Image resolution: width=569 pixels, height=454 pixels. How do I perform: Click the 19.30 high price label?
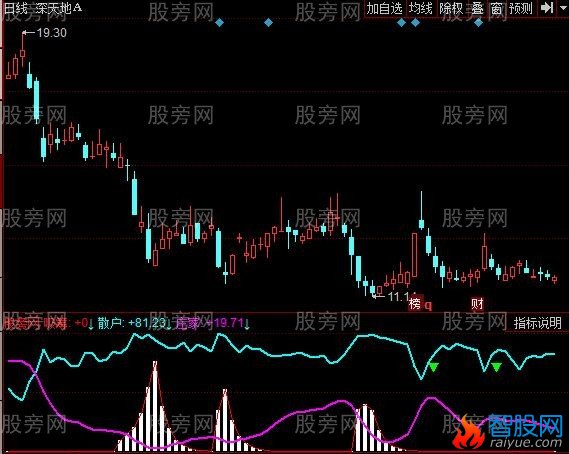(52, 33)
